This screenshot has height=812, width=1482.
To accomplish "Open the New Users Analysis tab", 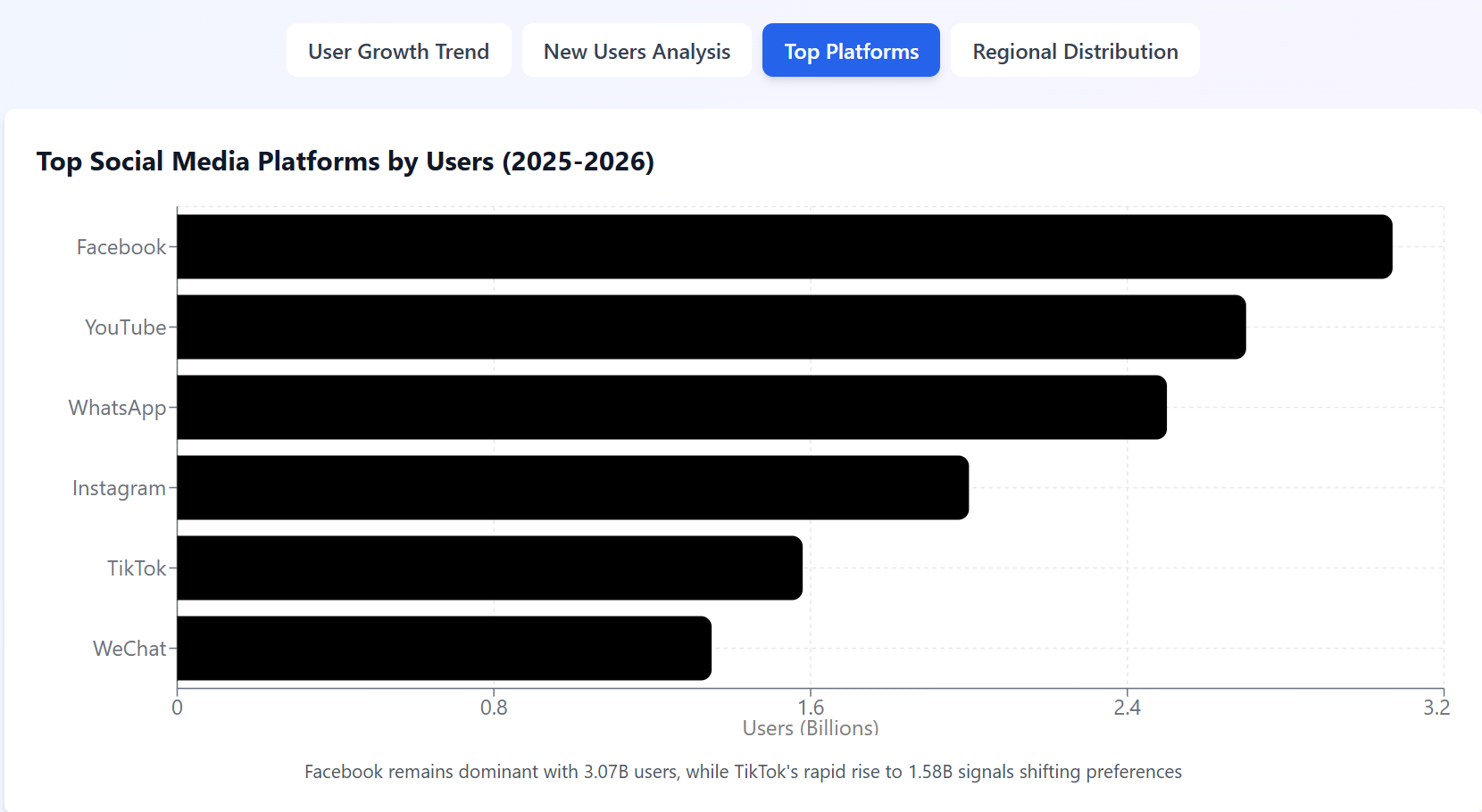I will coord(637,51).
